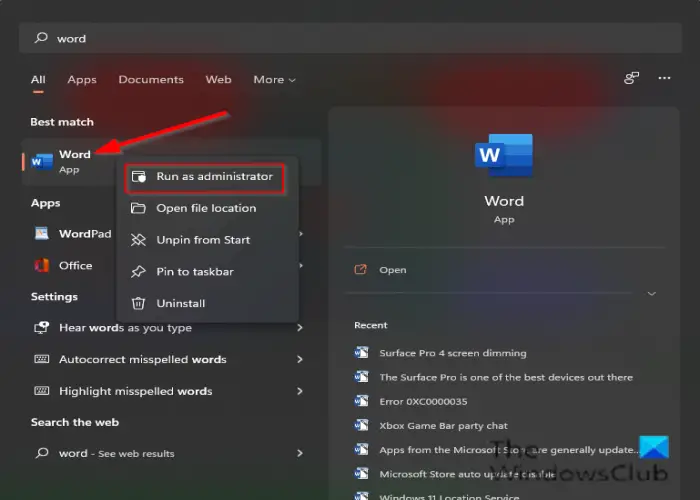Screen dimensions: 700x500
Task: Choose Open file location
Action: click(x=207, y=208)
